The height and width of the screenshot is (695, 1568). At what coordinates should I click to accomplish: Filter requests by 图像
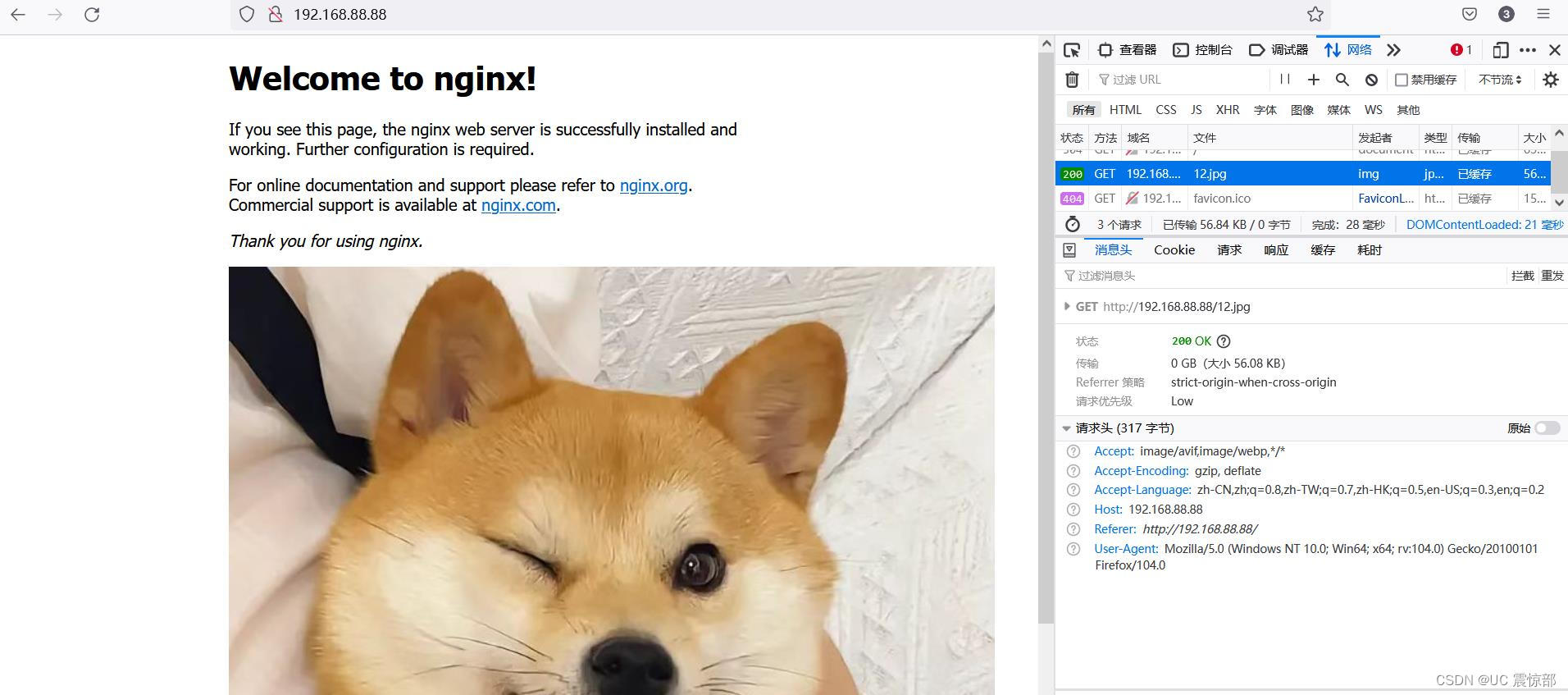point(1302,110)
